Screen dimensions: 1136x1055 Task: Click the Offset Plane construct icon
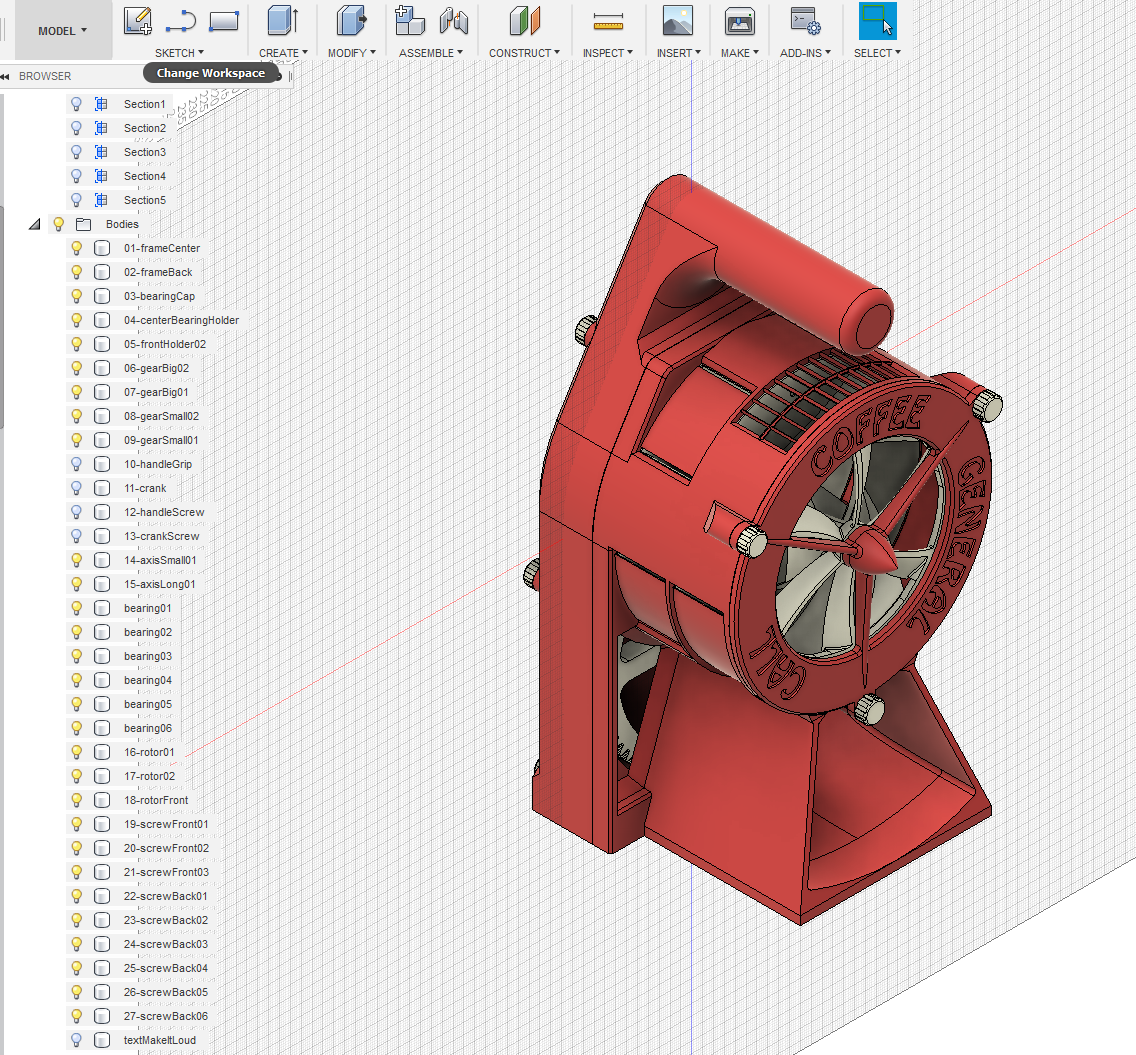pyautogui.click(x=525, y=21)
